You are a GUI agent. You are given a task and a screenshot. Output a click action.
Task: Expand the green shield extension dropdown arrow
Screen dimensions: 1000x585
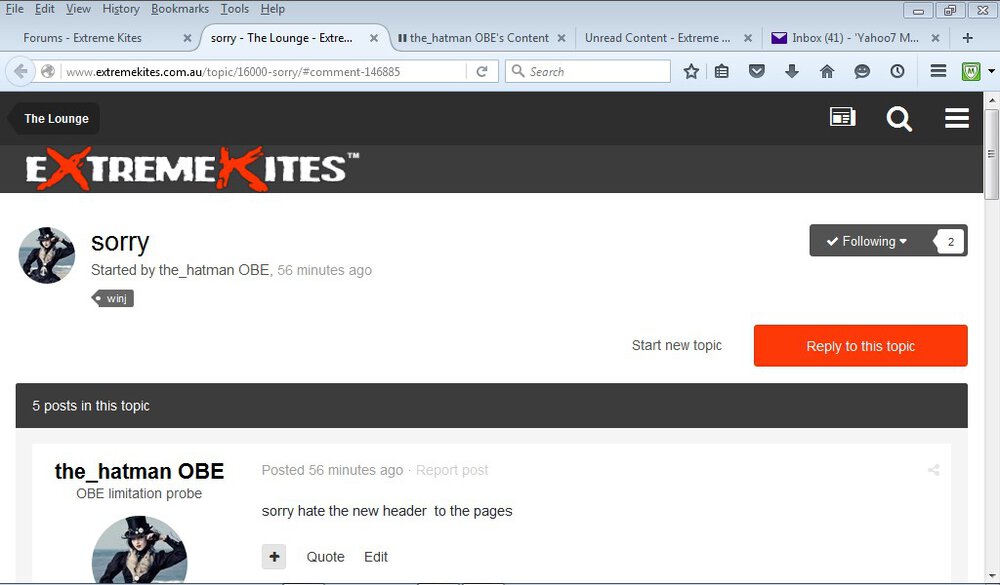pos(991,72)
